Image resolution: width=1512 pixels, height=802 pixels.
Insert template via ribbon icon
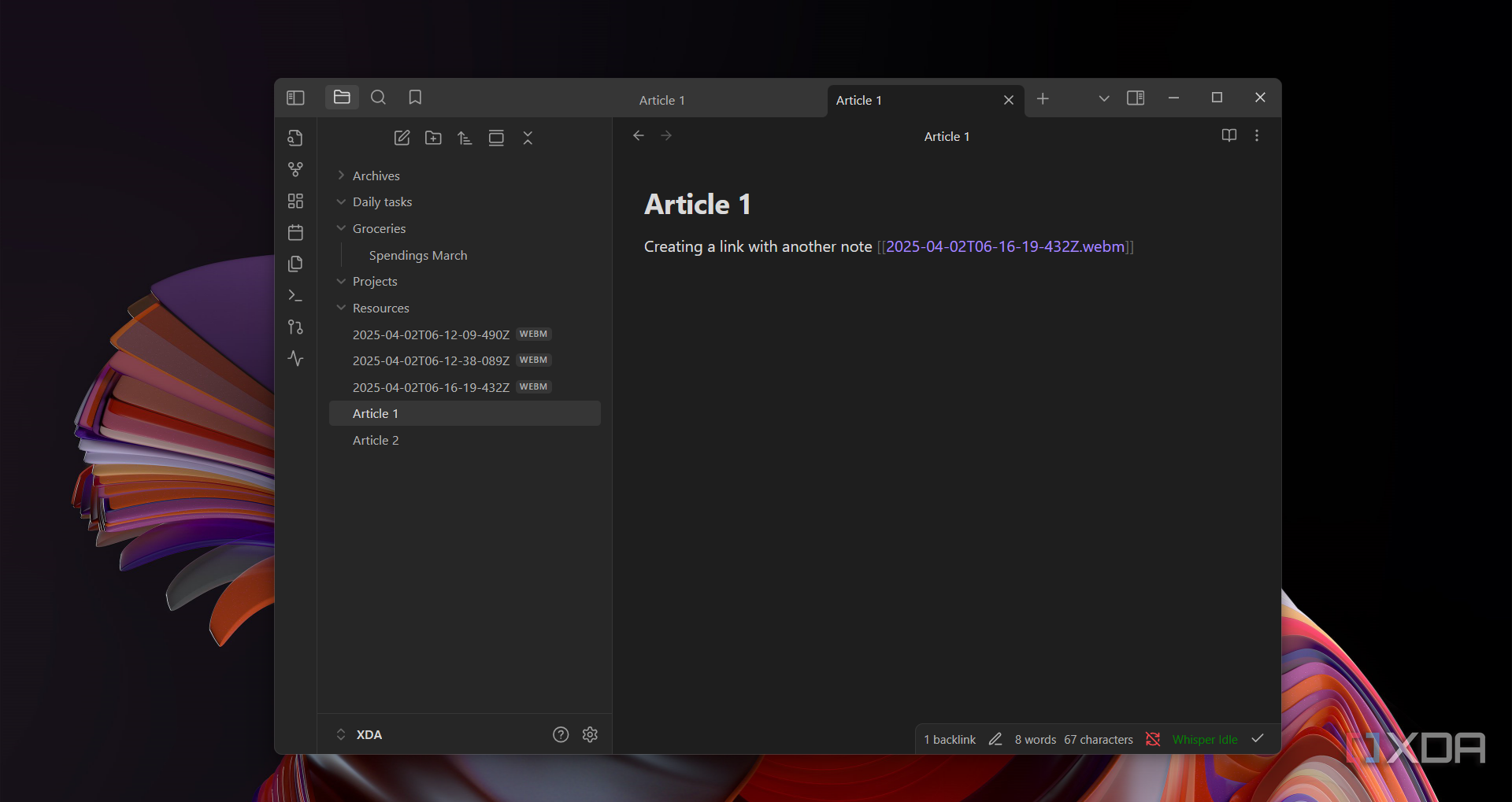295,264
